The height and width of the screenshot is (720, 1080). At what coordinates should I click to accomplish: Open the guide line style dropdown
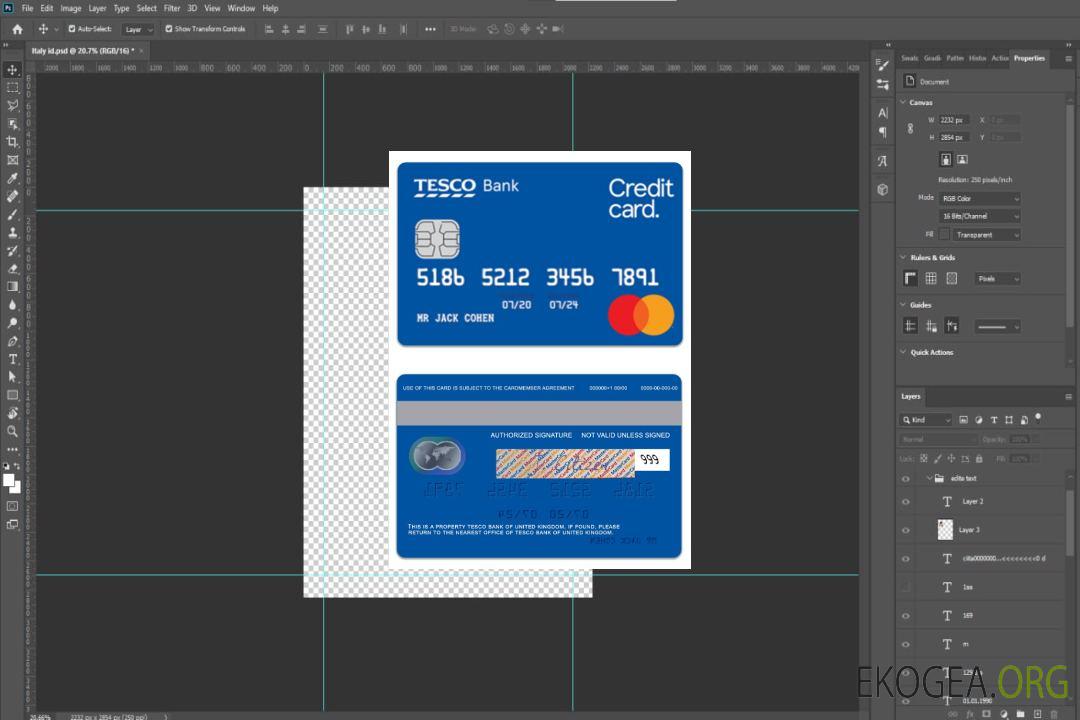[x=997, y=327]
